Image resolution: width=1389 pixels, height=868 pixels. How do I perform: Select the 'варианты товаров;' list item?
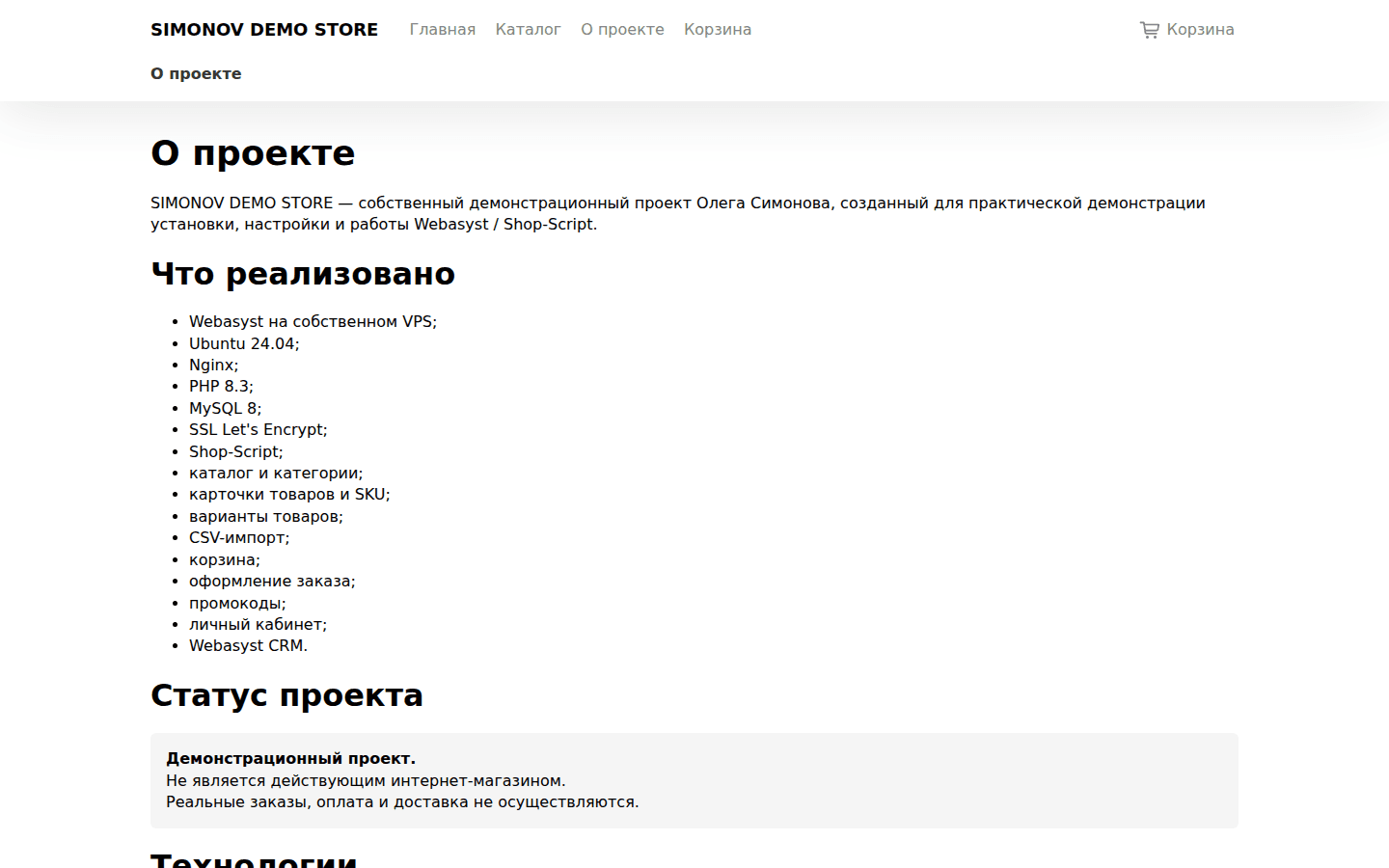(x=266, y=517)
